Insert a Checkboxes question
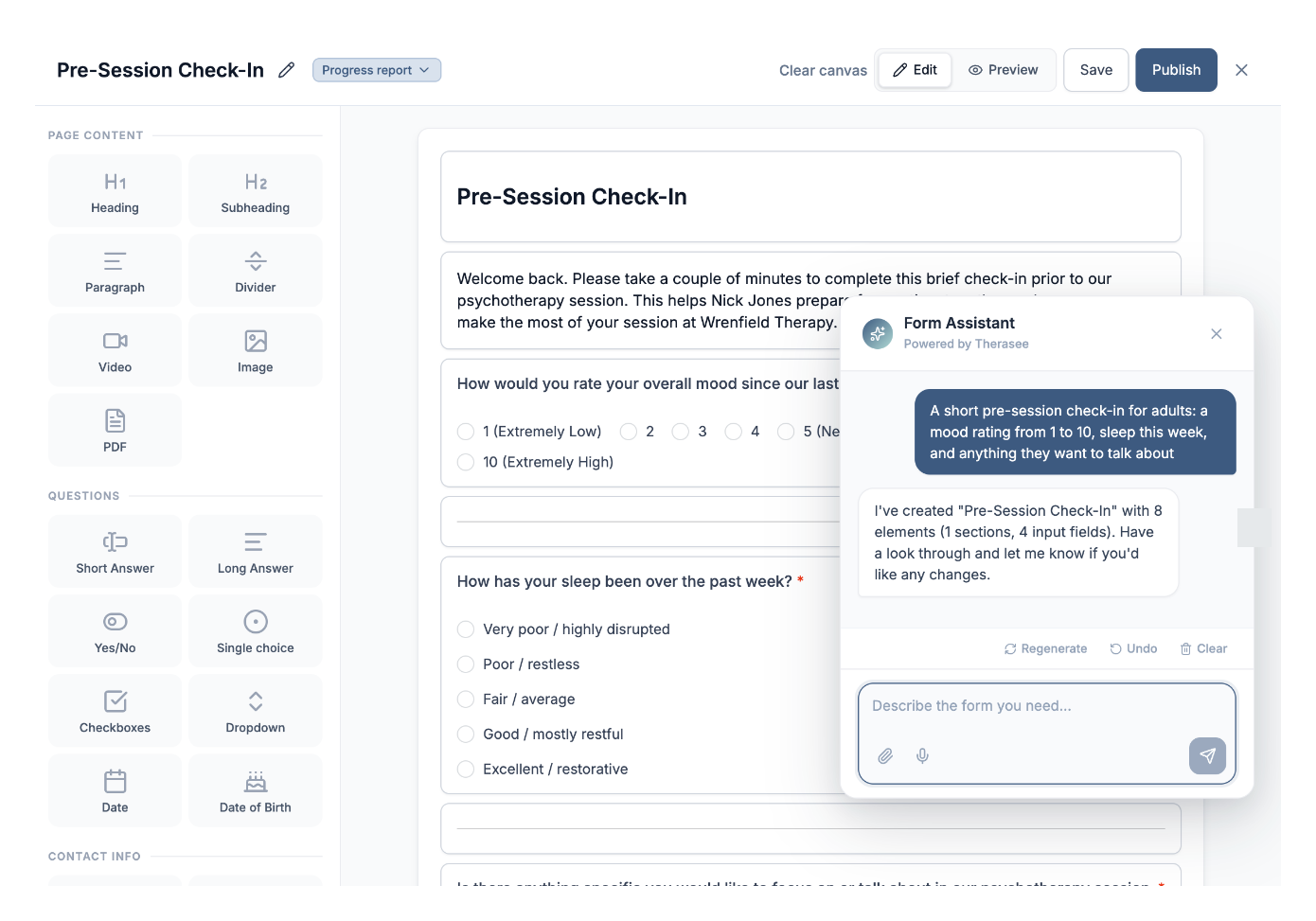Screen dimensions: 1316x921 tap(115, 711)
